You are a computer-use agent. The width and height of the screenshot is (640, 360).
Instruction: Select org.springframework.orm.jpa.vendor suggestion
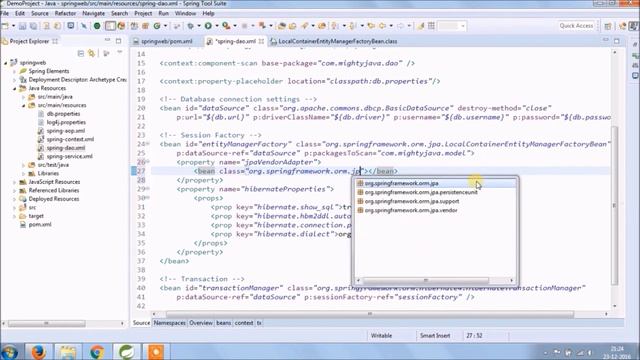coord(411,210)
